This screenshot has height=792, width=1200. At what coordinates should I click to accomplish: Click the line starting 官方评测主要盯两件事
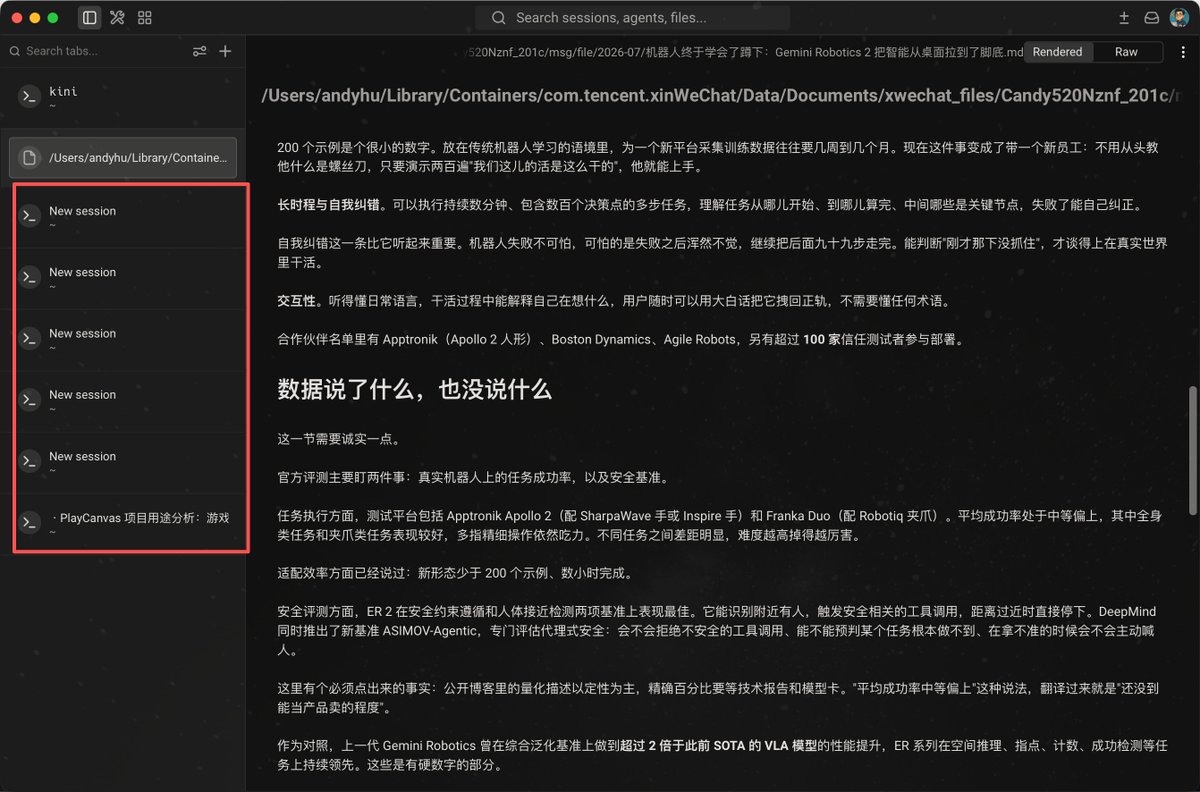[472, 478]
